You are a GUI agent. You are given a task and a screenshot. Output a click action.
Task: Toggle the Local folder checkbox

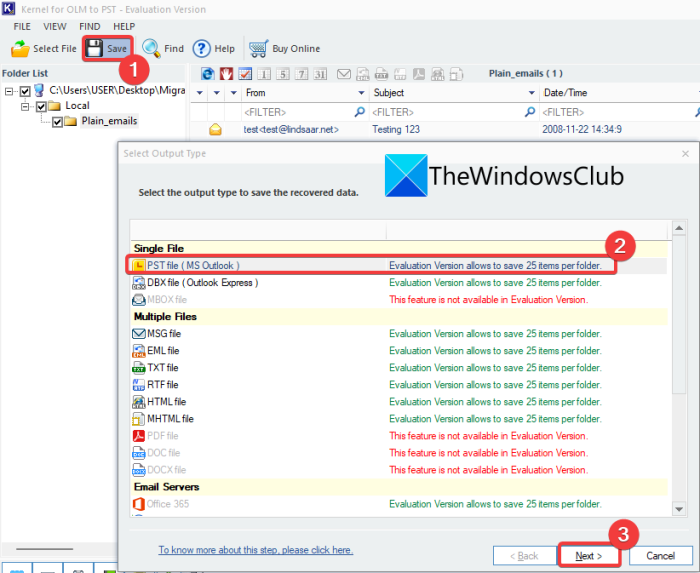tap(41, 106)
